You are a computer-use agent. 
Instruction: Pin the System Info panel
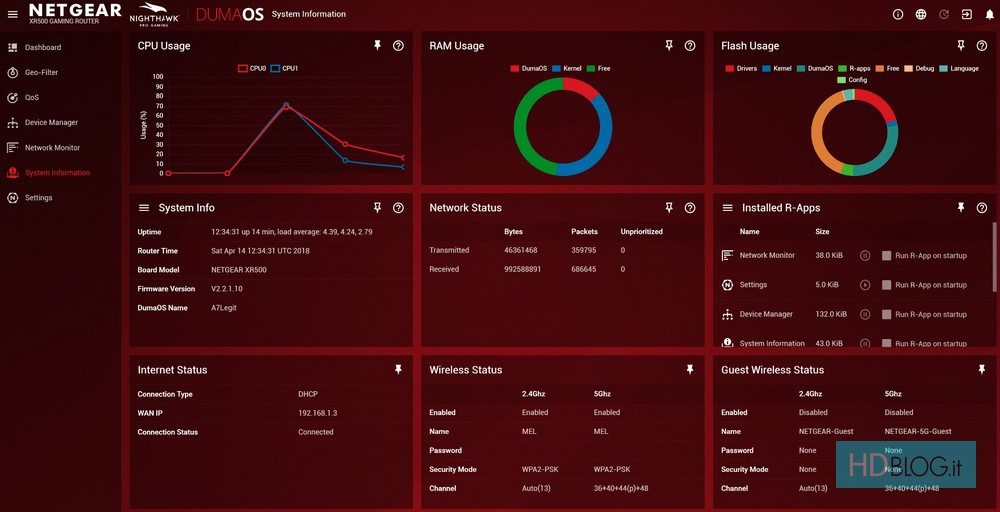tap(377, 207)
